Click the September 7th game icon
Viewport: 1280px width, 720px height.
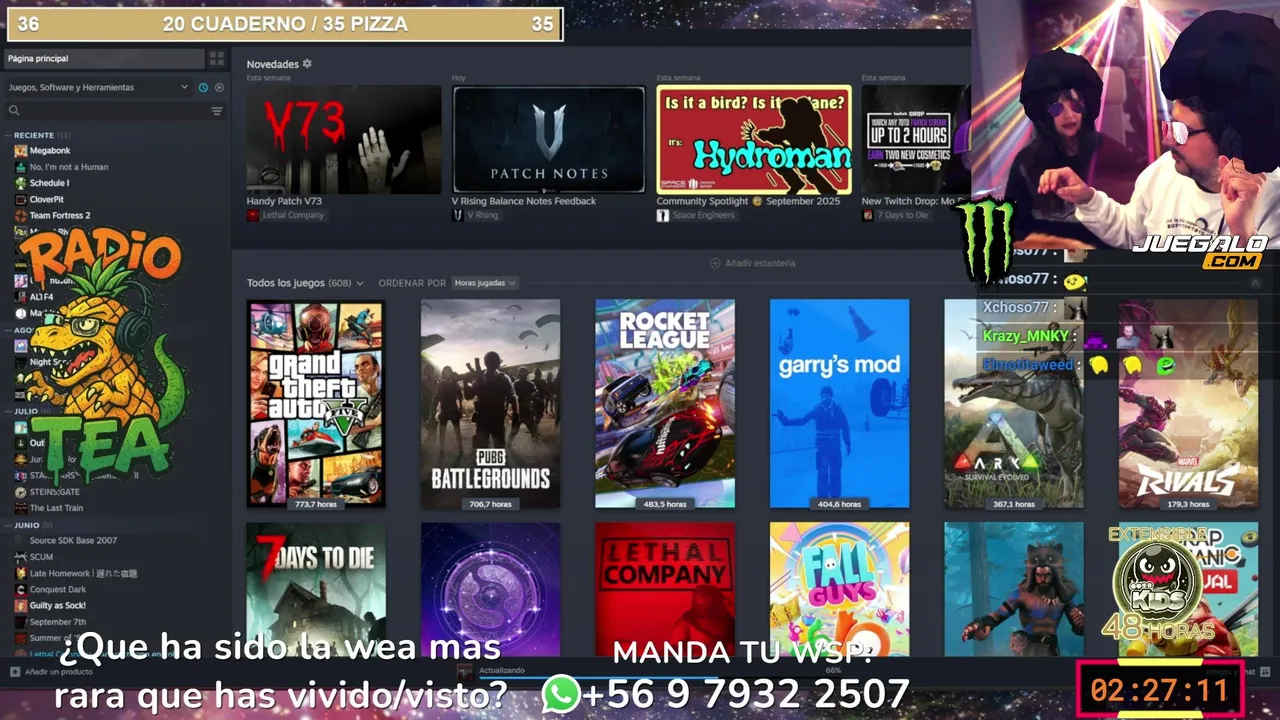pyautogui.click(x=20, y=622)
